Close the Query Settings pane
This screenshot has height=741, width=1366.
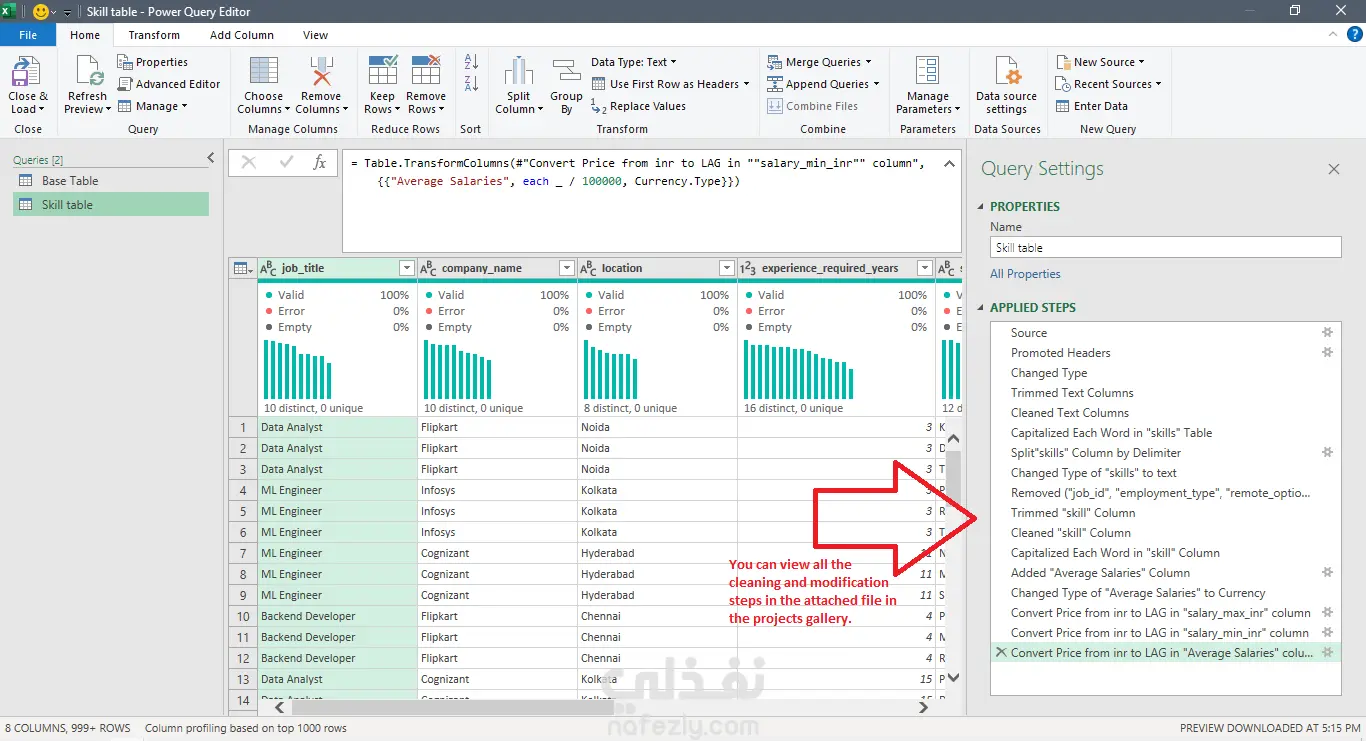click(x=1333, y=169)
